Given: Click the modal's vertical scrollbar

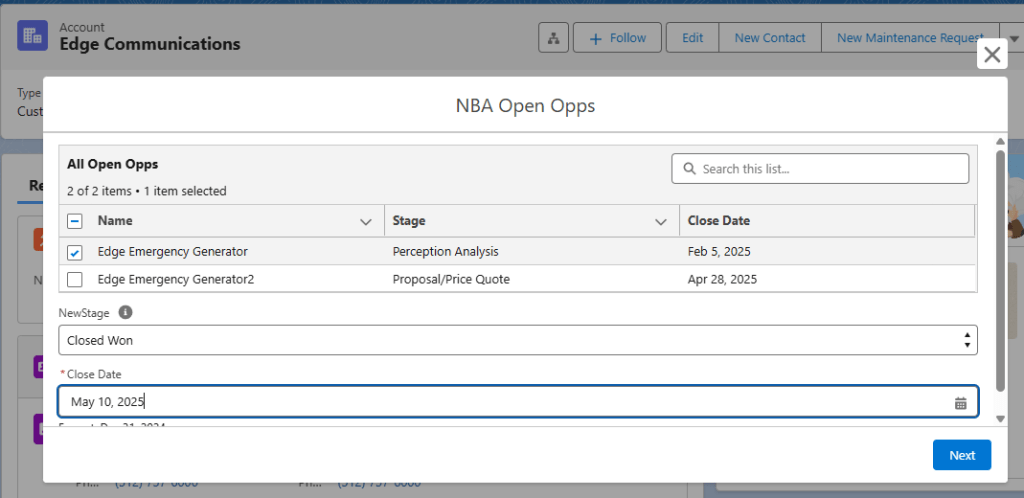Looking at the screenshot, I should pyautogui.click(x=1000, y=270).
